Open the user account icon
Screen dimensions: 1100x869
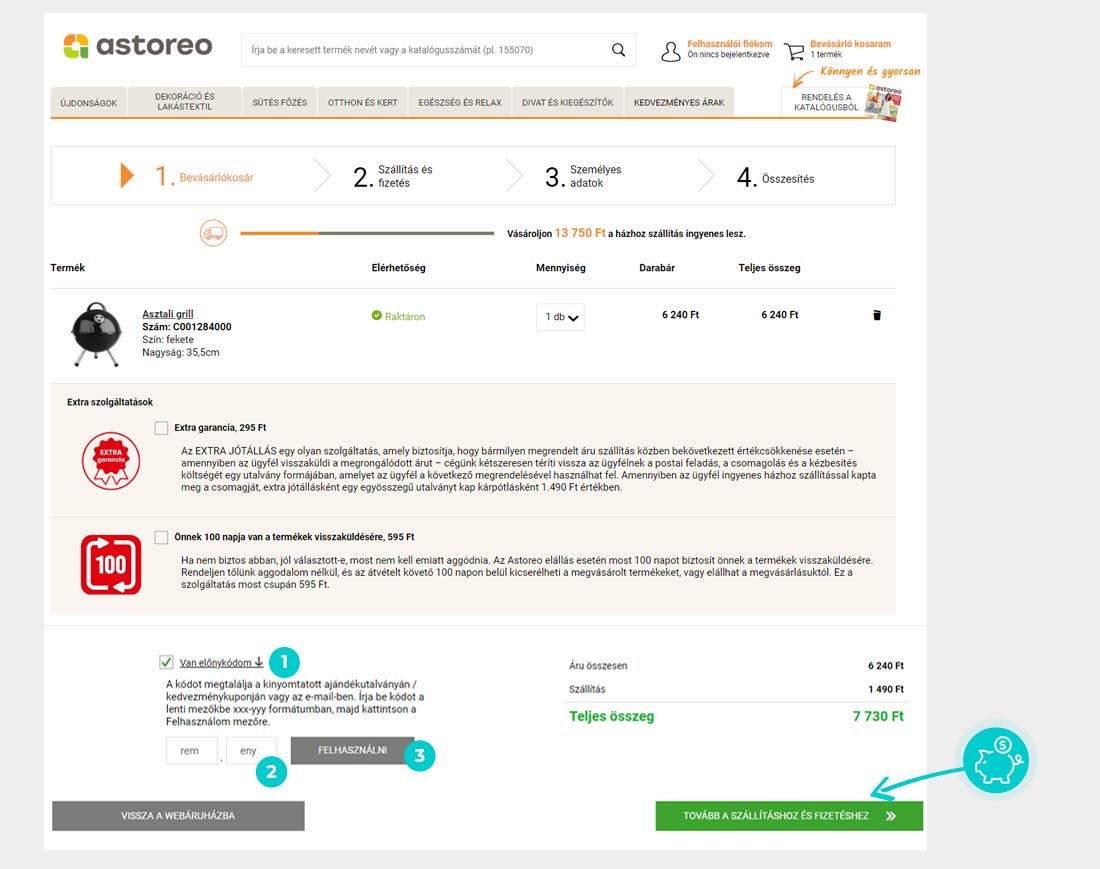tap(671, 51)
